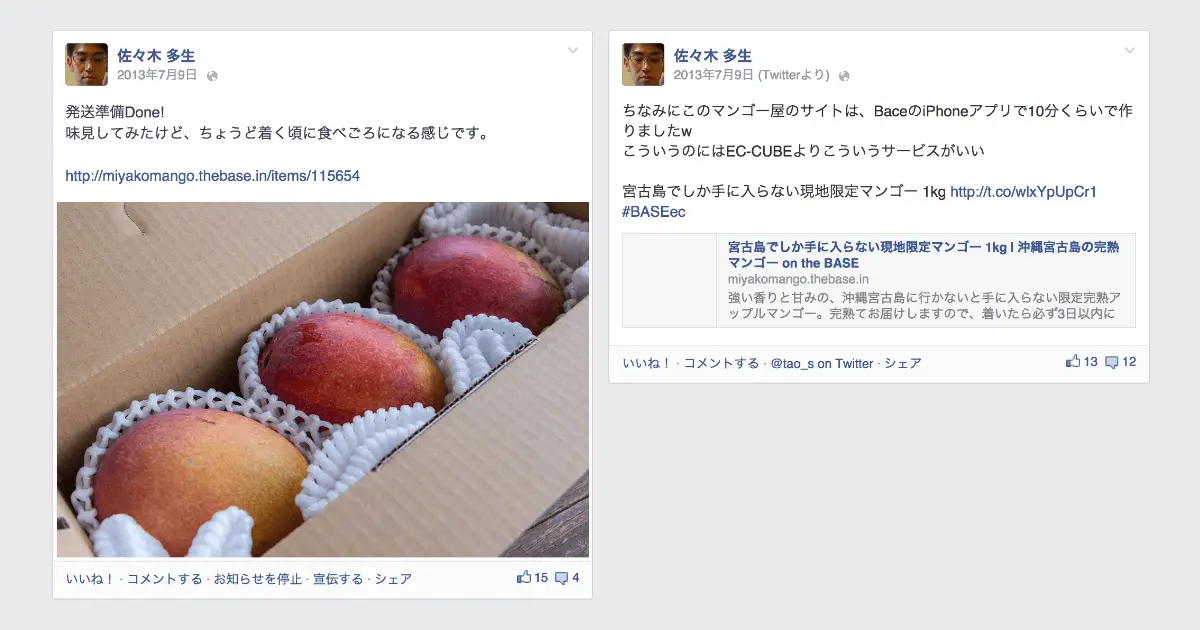Click the profile avatar on right post
The width and height of the screenshot is (1200, 630).
click(x=643, y=64)
